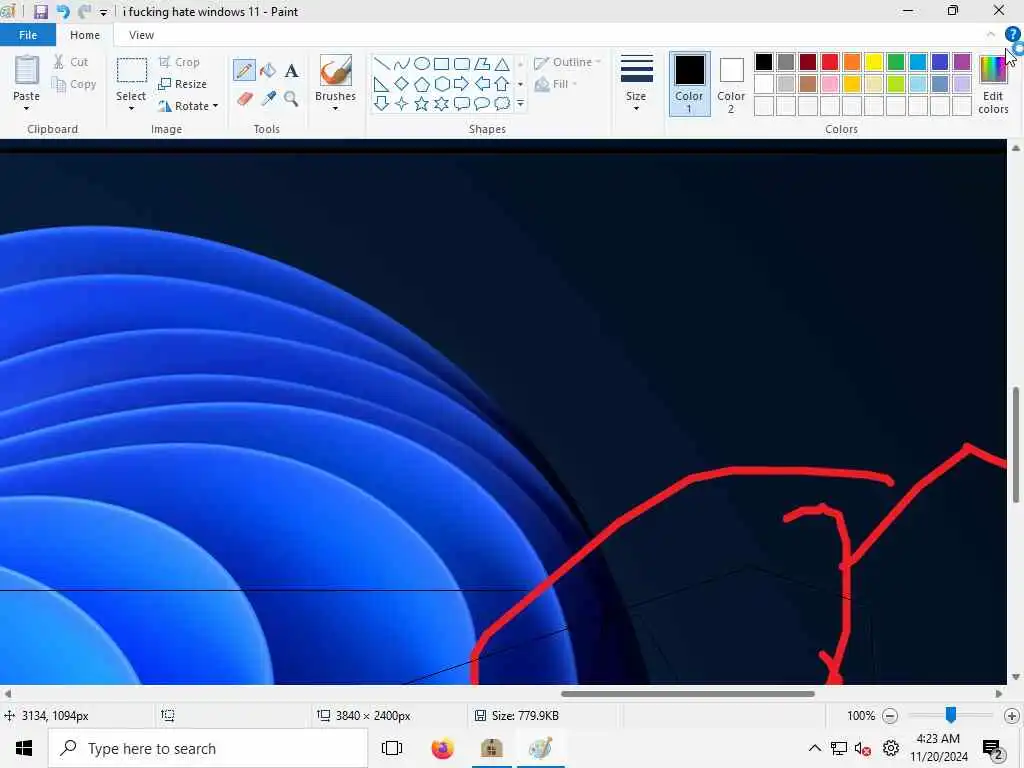Choose the Line shape

click(382, 63)
